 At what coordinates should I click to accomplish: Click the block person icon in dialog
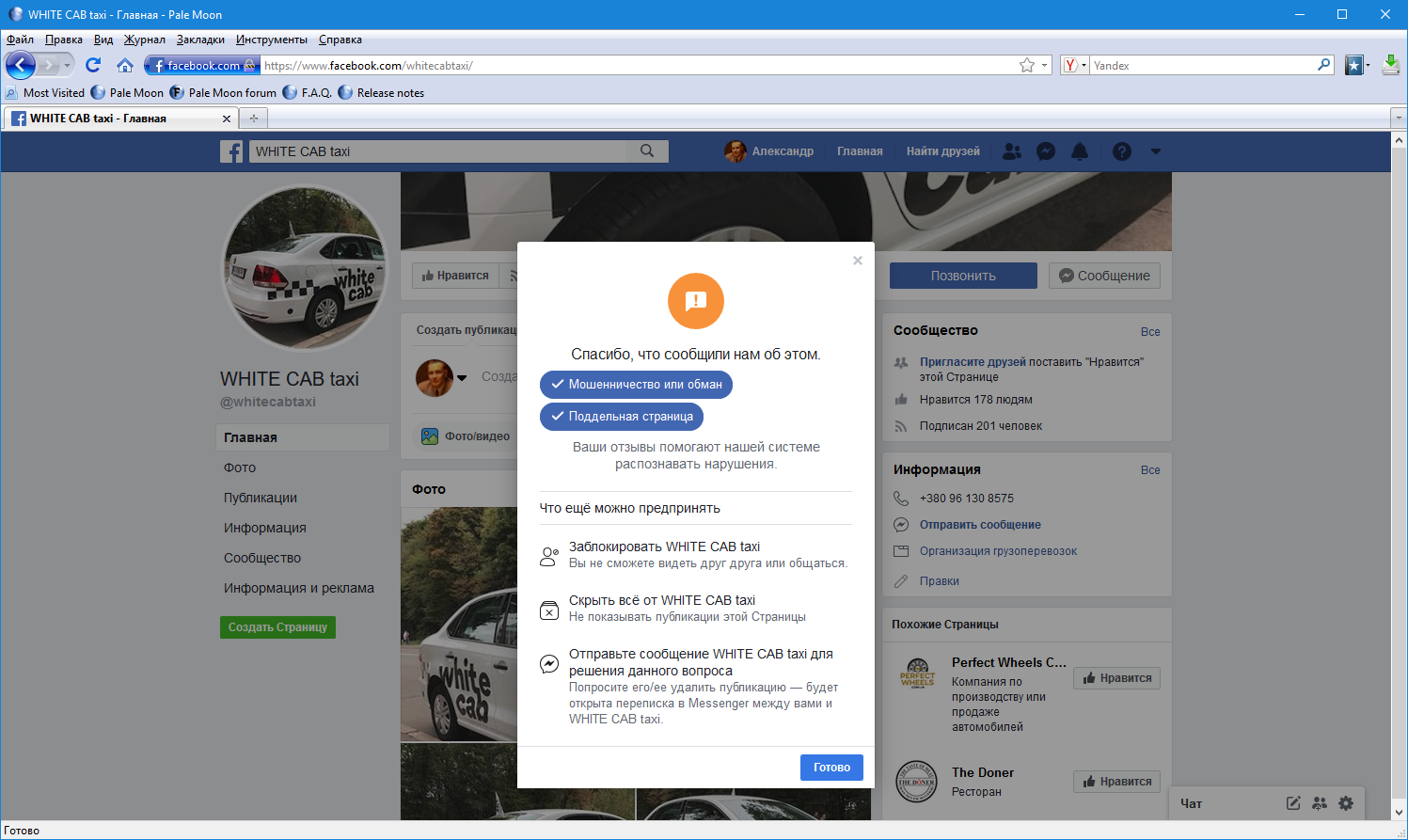tap(549, 556)
